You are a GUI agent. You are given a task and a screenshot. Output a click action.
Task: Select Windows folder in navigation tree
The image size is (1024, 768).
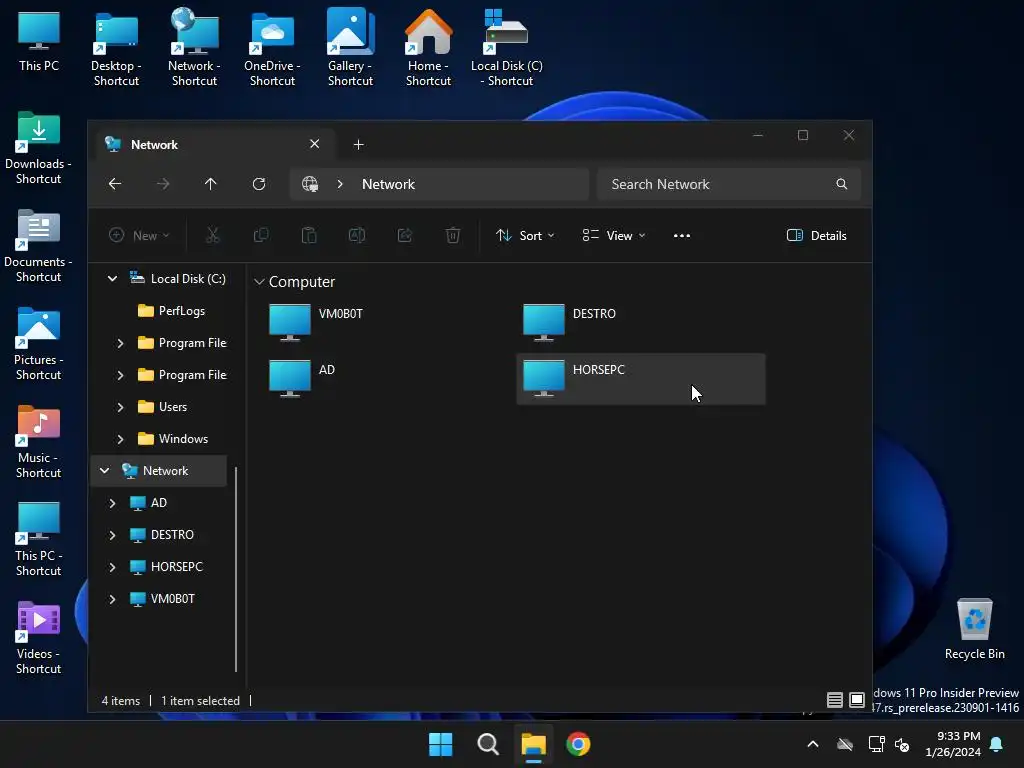(x=172, y=439)
